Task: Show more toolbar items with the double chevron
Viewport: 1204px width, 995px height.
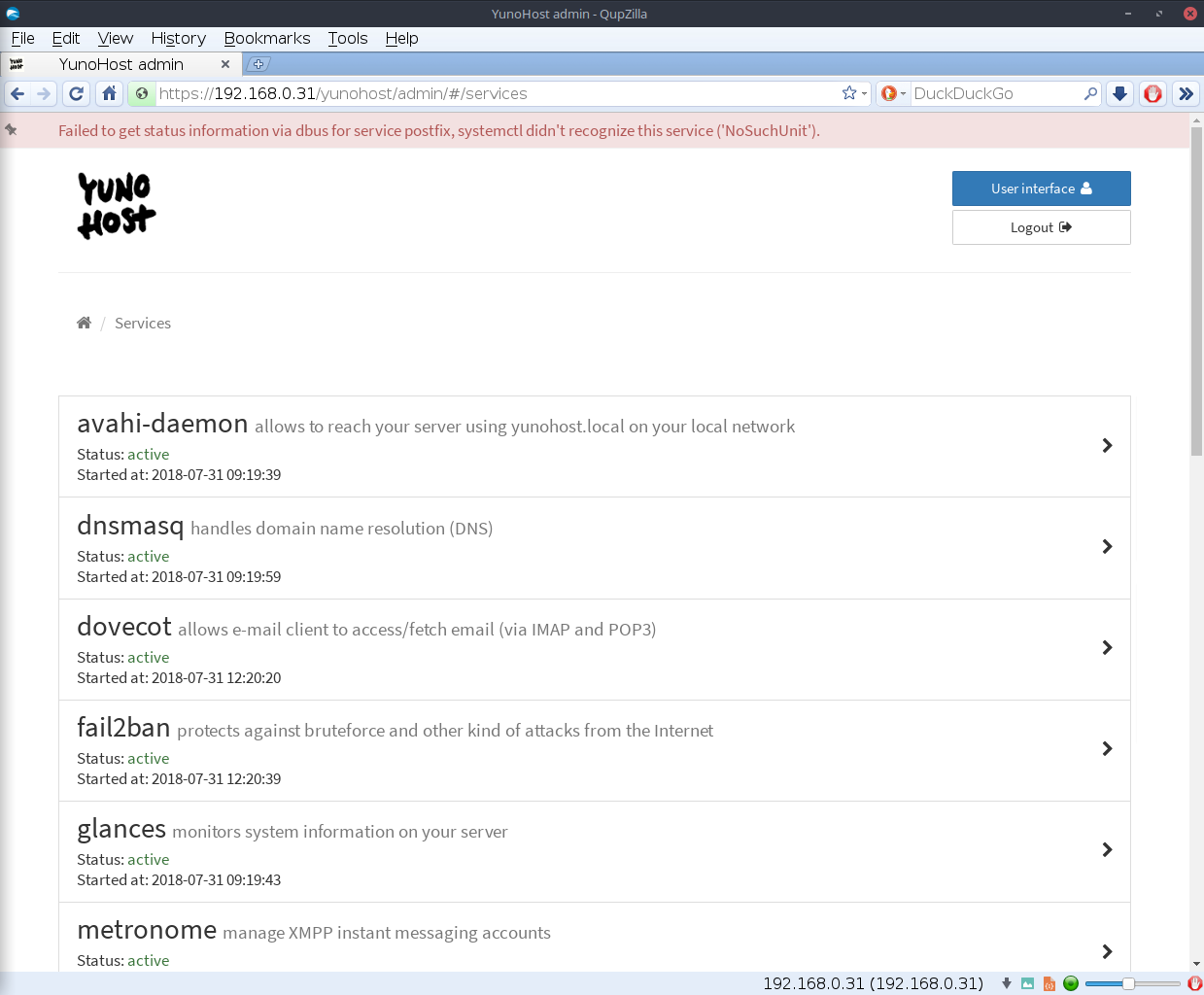Action: point(1186,94)
